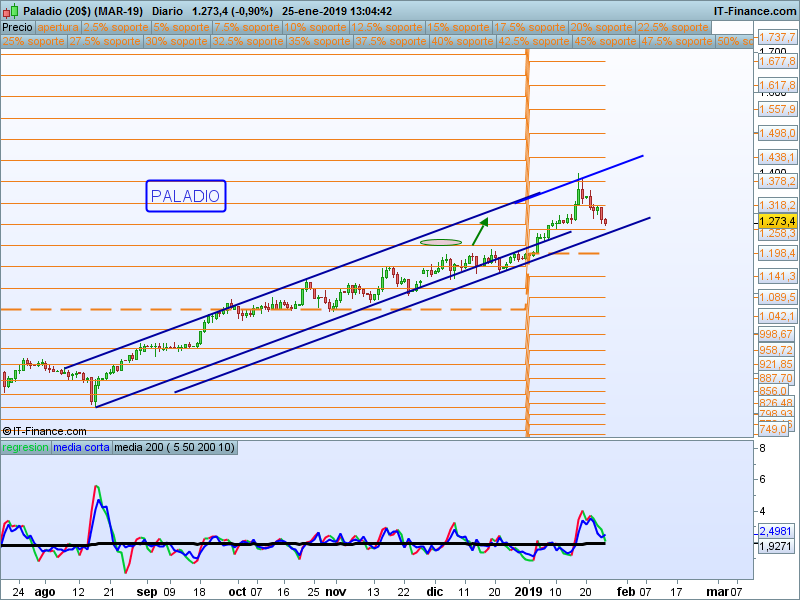Click the Paladio (20$) (MAR-19) instrument name
The height and width of the screenshot is (600, 800).
pyautogui.click(x=84, y=11)
